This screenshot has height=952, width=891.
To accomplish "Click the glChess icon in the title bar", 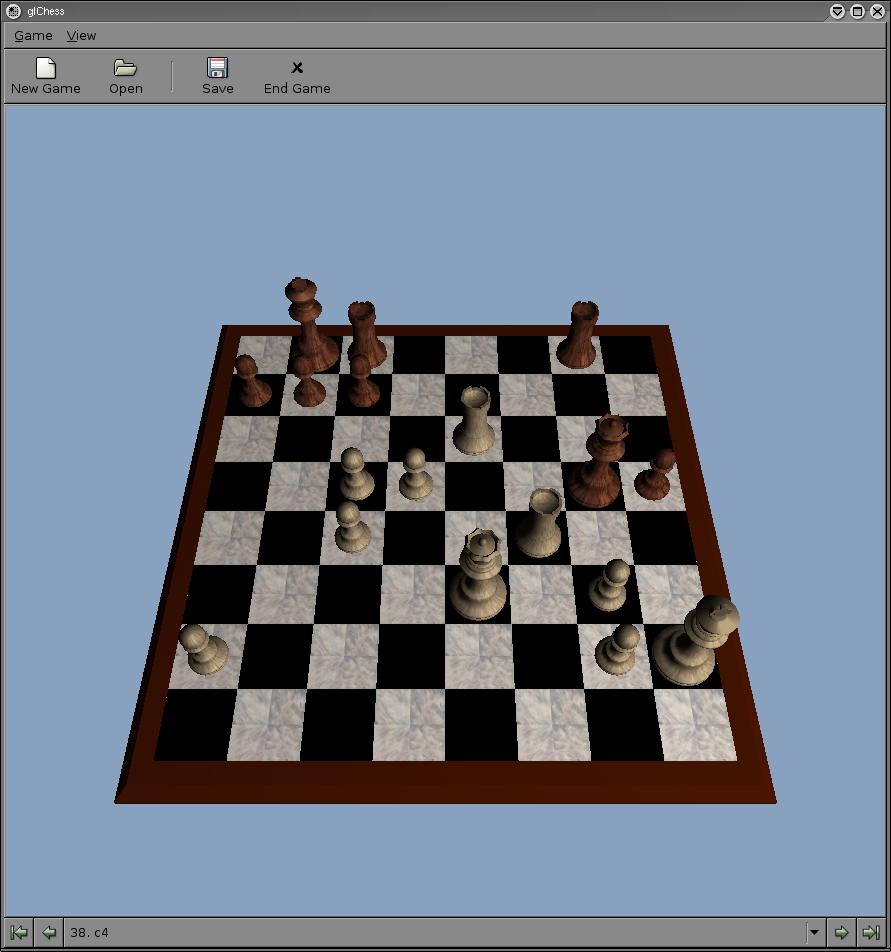I will pos(13,11).
